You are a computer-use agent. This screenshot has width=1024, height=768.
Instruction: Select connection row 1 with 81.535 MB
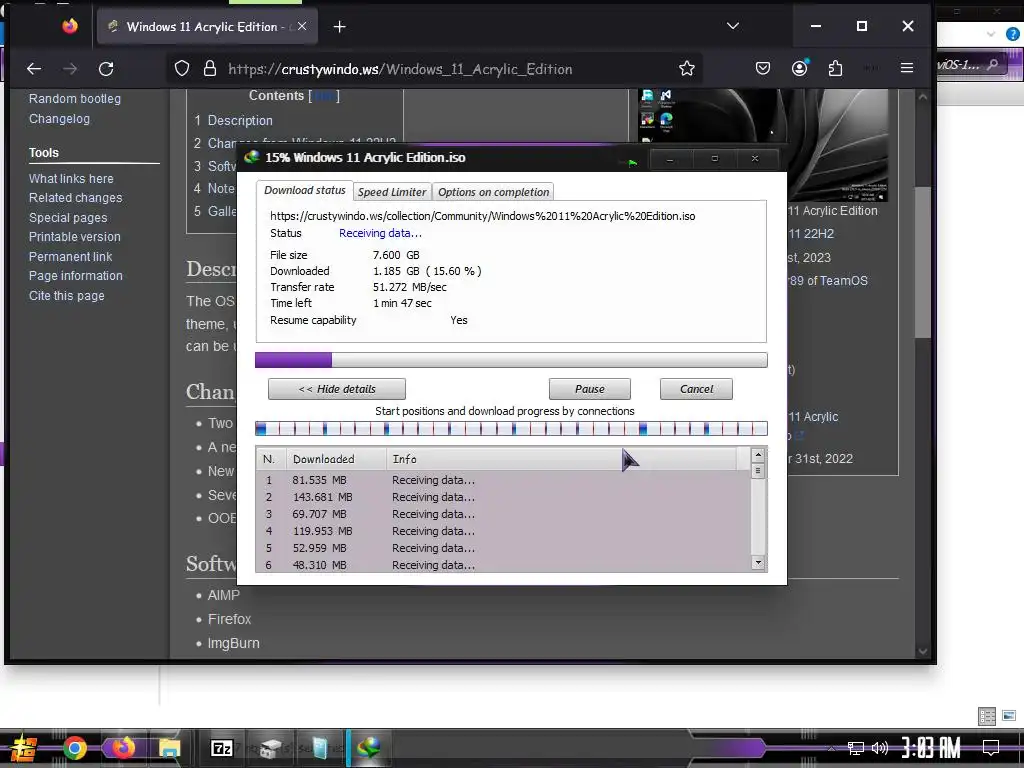click(x=504, y=480)
